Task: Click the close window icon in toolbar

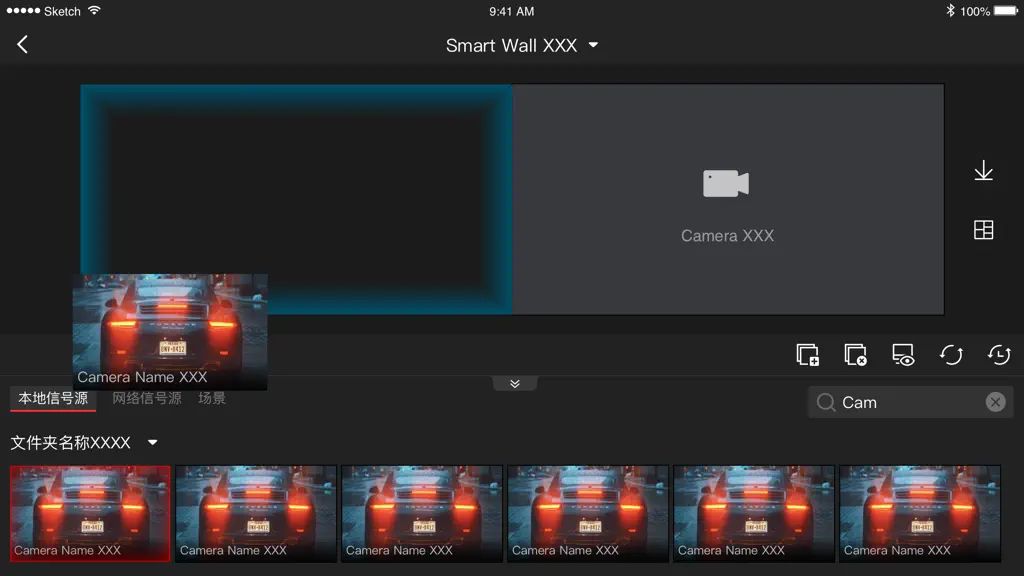Action: (856, 355)
